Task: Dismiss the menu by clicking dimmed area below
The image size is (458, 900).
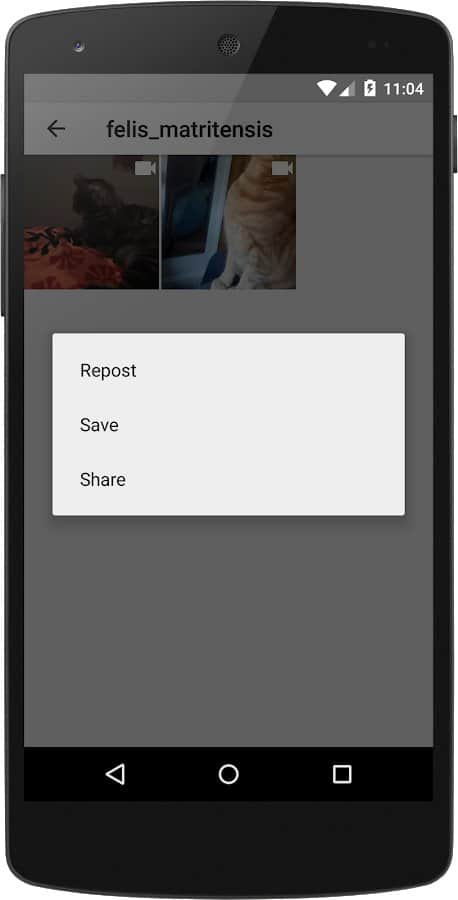Action: coord(228,631)
